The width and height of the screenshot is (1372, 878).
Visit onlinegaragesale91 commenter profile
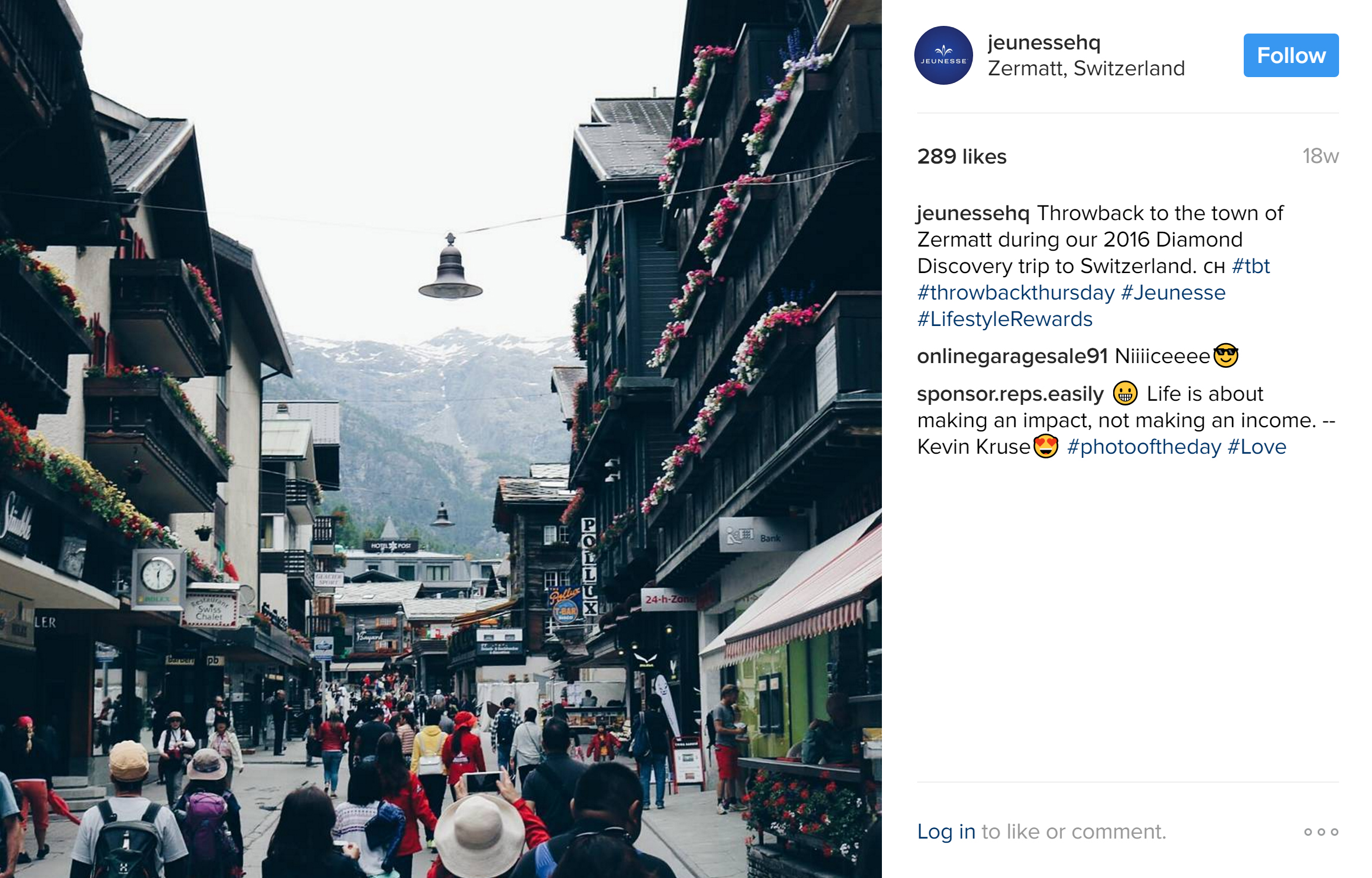[1012, 356]
